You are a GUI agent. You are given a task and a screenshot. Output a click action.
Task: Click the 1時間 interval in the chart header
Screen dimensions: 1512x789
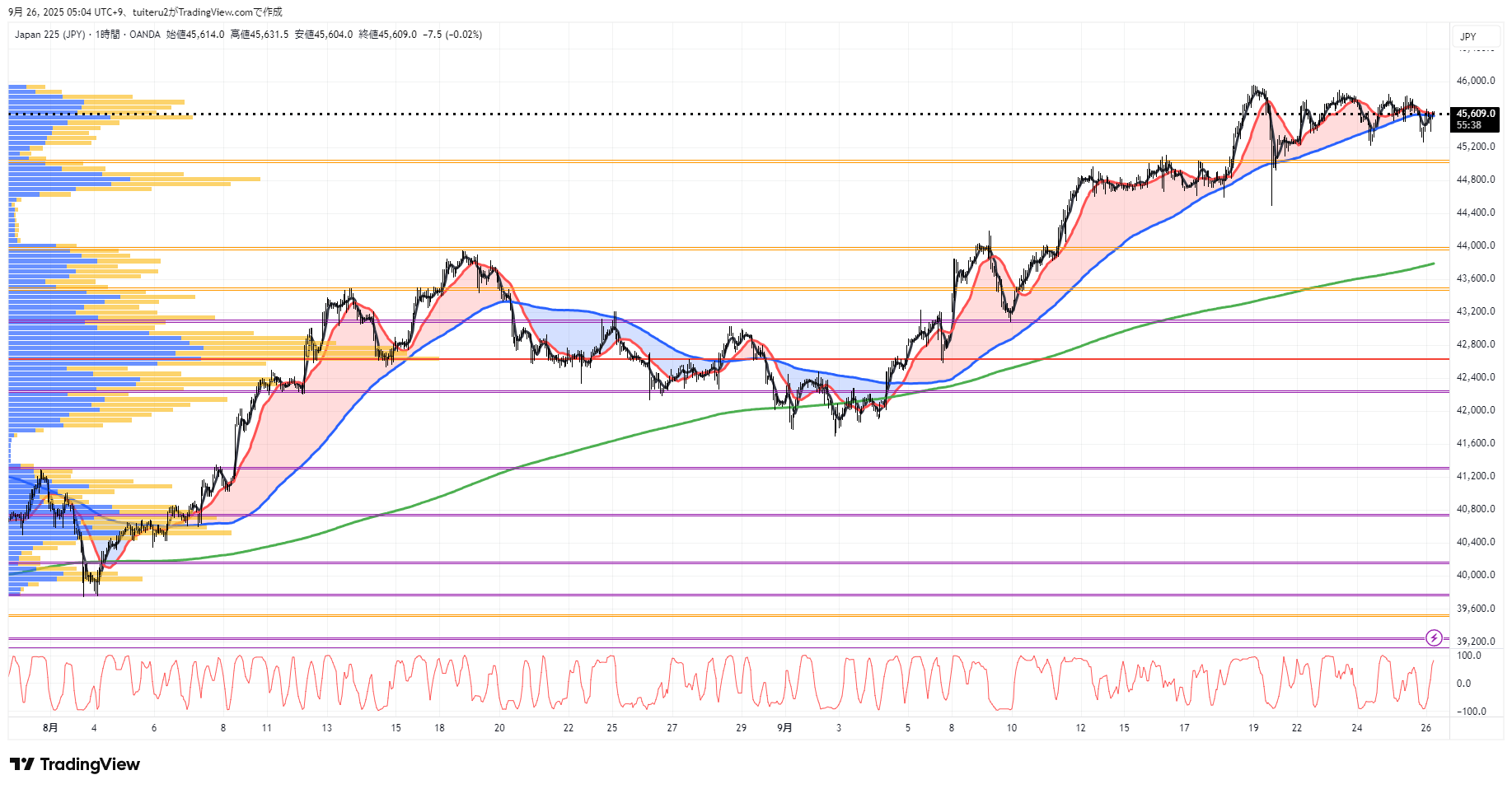coord(107,35)
